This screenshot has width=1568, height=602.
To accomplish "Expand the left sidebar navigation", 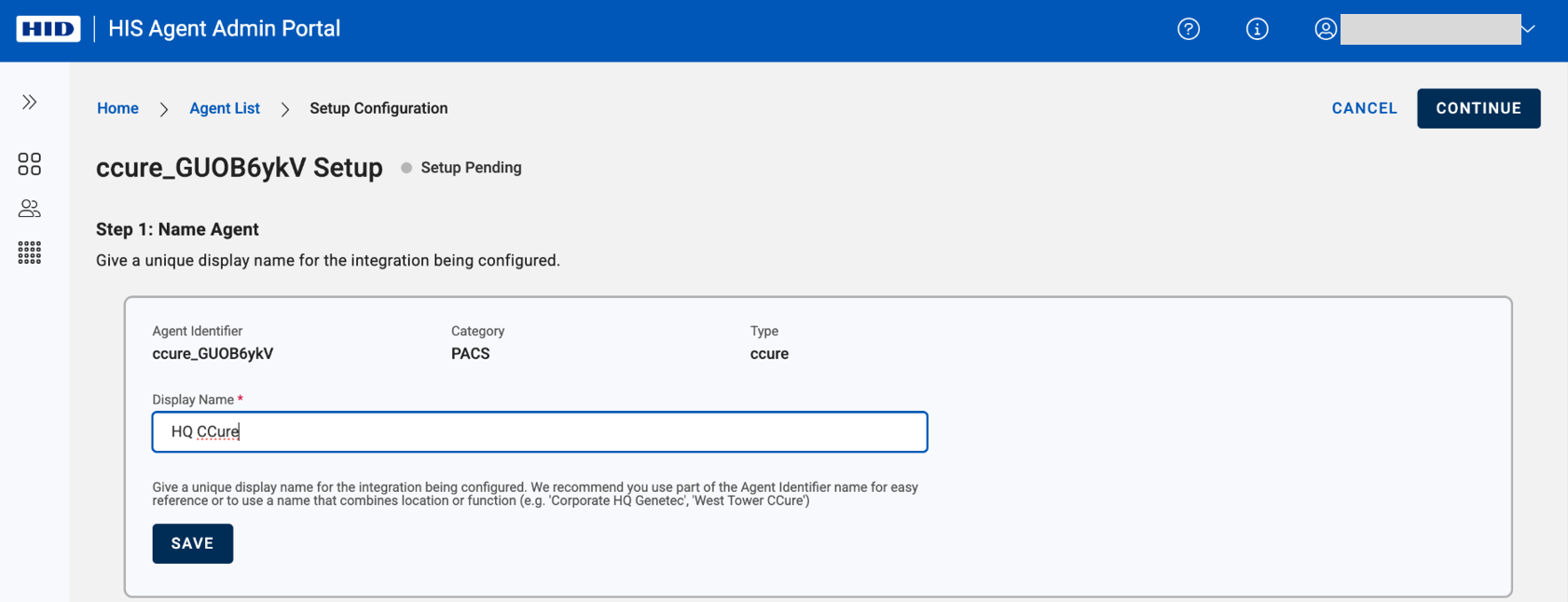I will click(x=30, y=102).
